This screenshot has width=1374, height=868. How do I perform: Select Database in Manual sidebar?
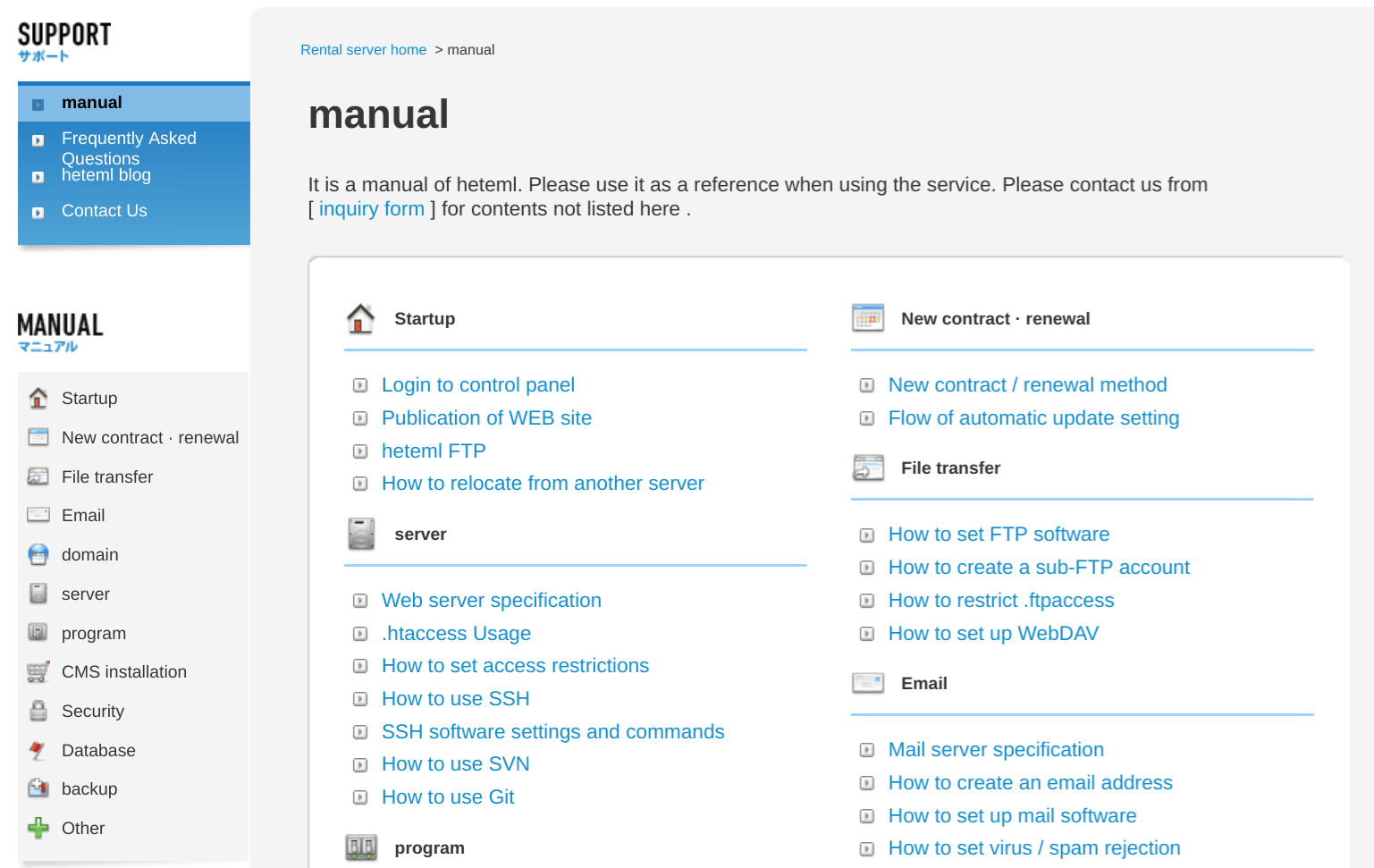pos(98,750)
